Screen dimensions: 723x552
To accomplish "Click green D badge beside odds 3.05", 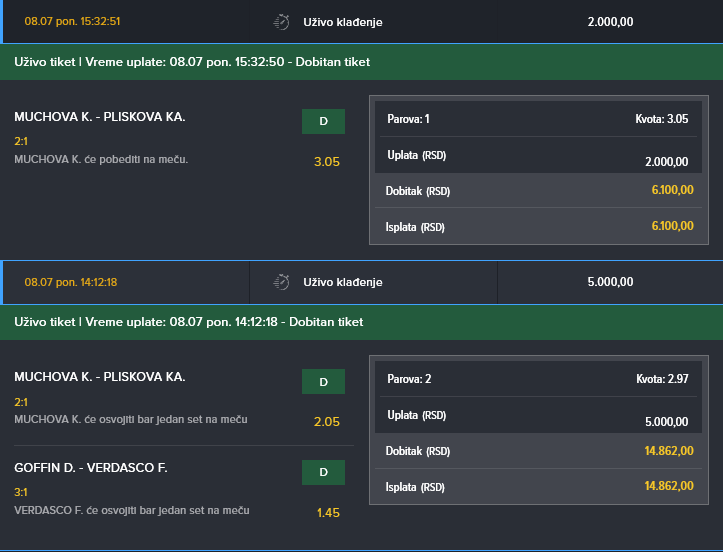I will [x=323, y=122].
